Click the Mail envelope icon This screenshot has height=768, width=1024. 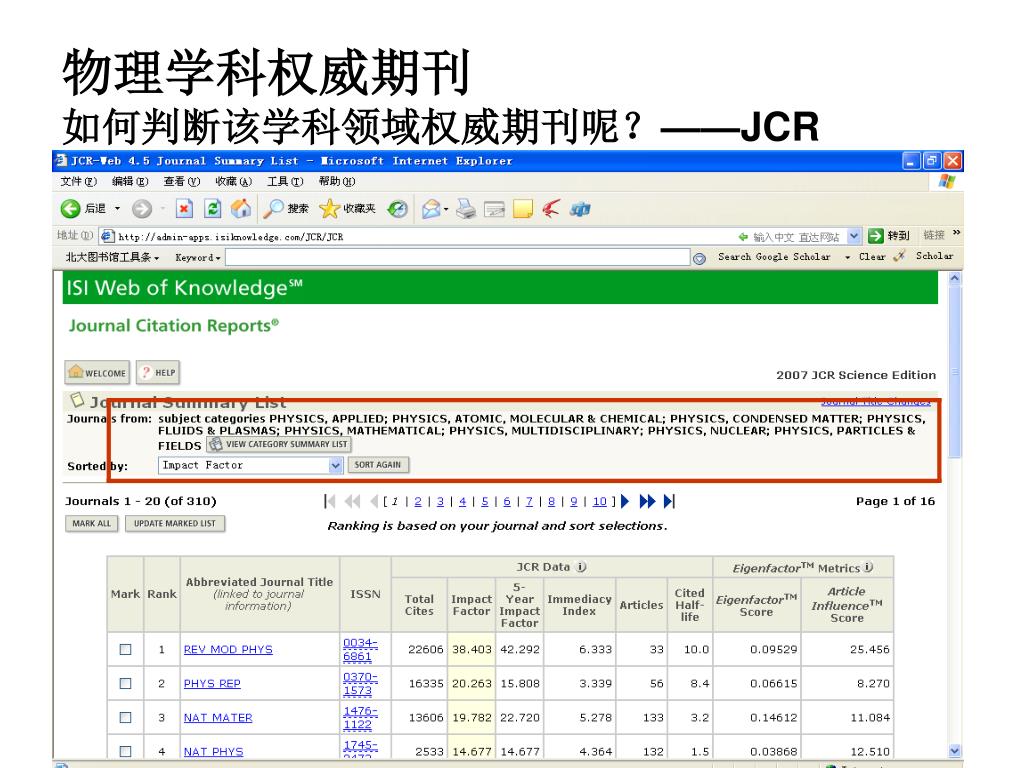[431, 209]
